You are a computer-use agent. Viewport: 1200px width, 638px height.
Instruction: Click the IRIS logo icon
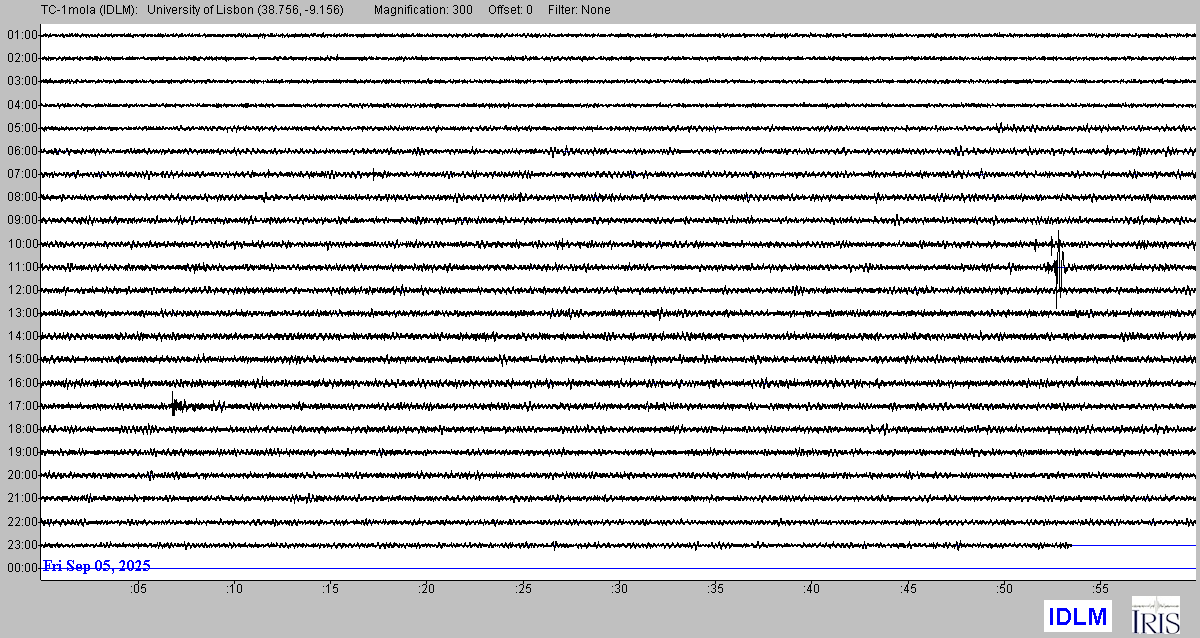tap(1155, 615)
